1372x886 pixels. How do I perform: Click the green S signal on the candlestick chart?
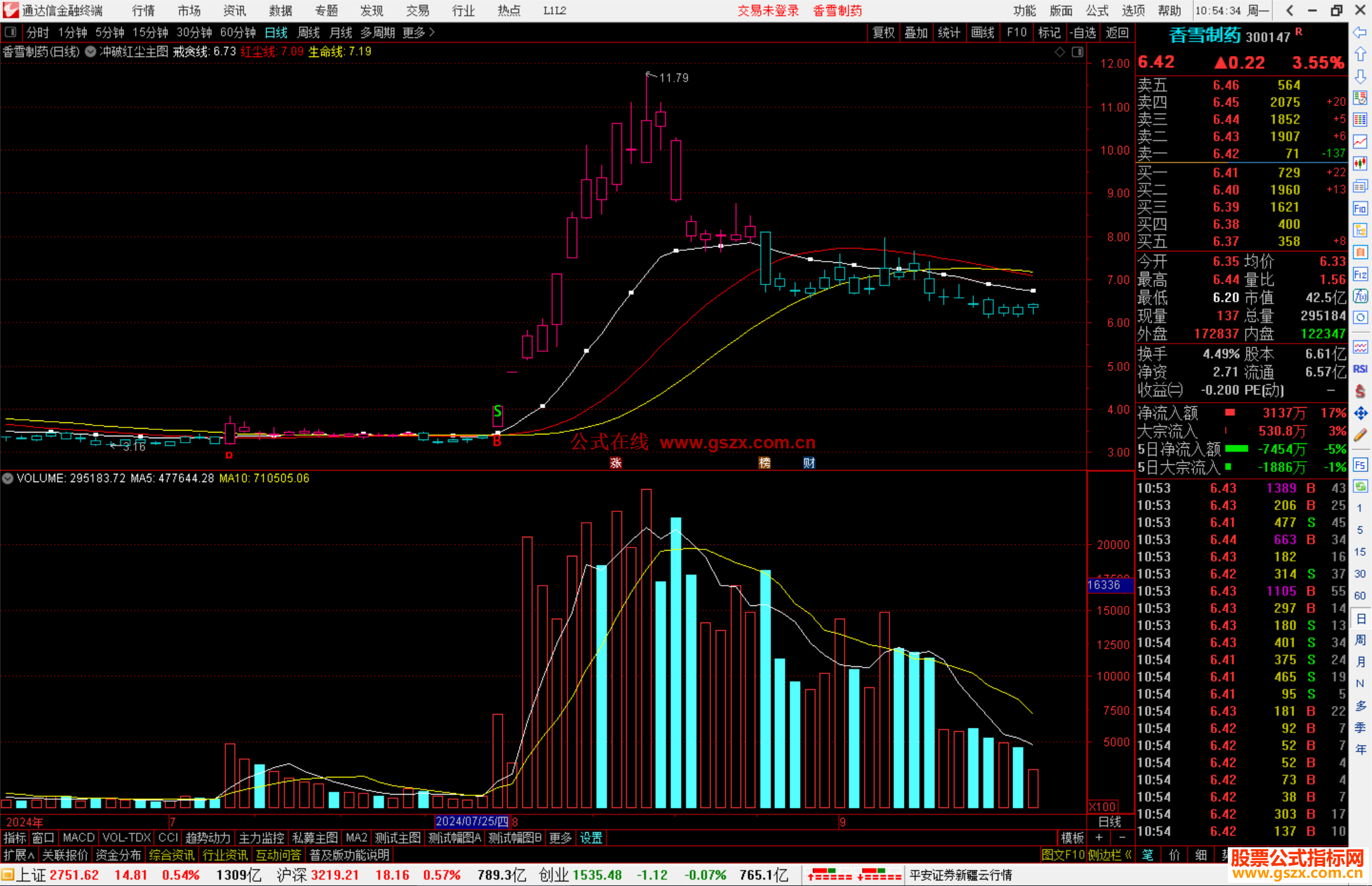coord(497,412)
